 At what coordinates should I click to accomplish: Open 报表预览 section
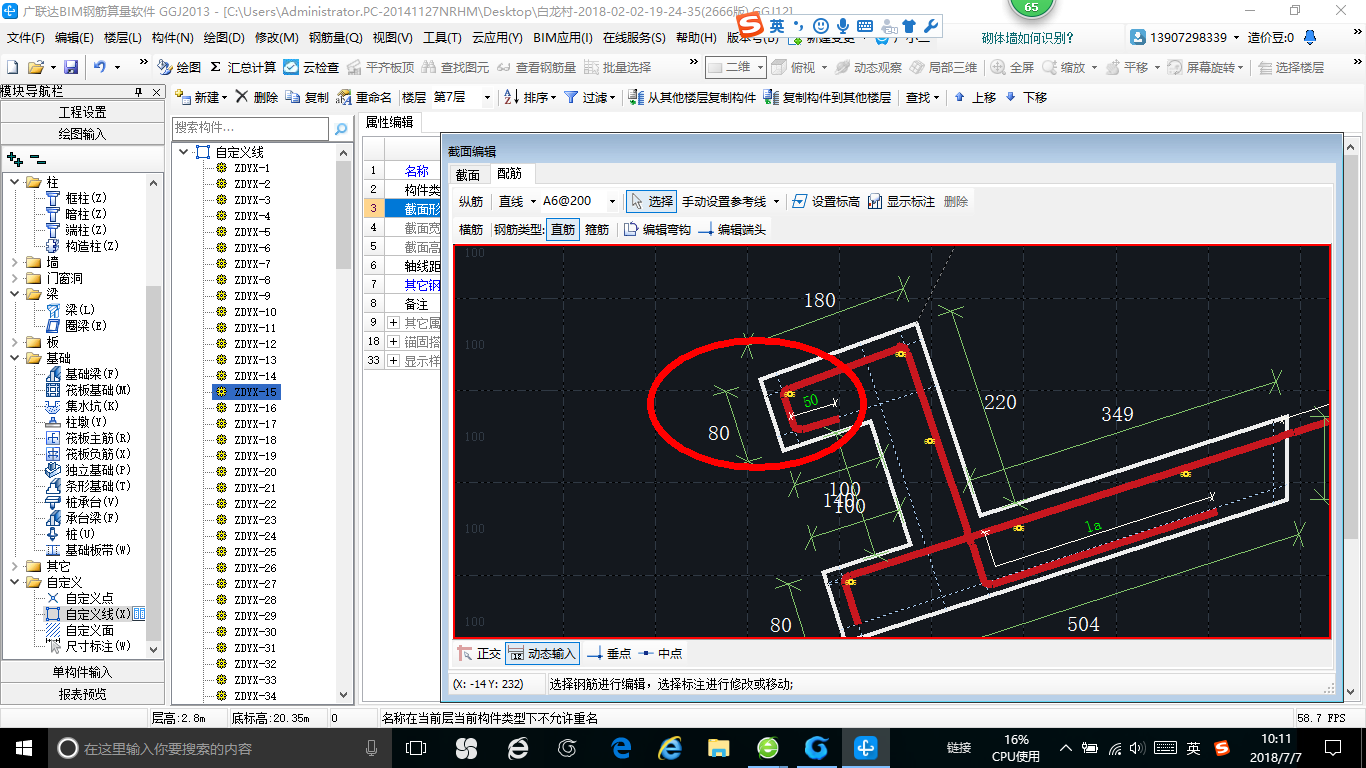click(83, 694)
